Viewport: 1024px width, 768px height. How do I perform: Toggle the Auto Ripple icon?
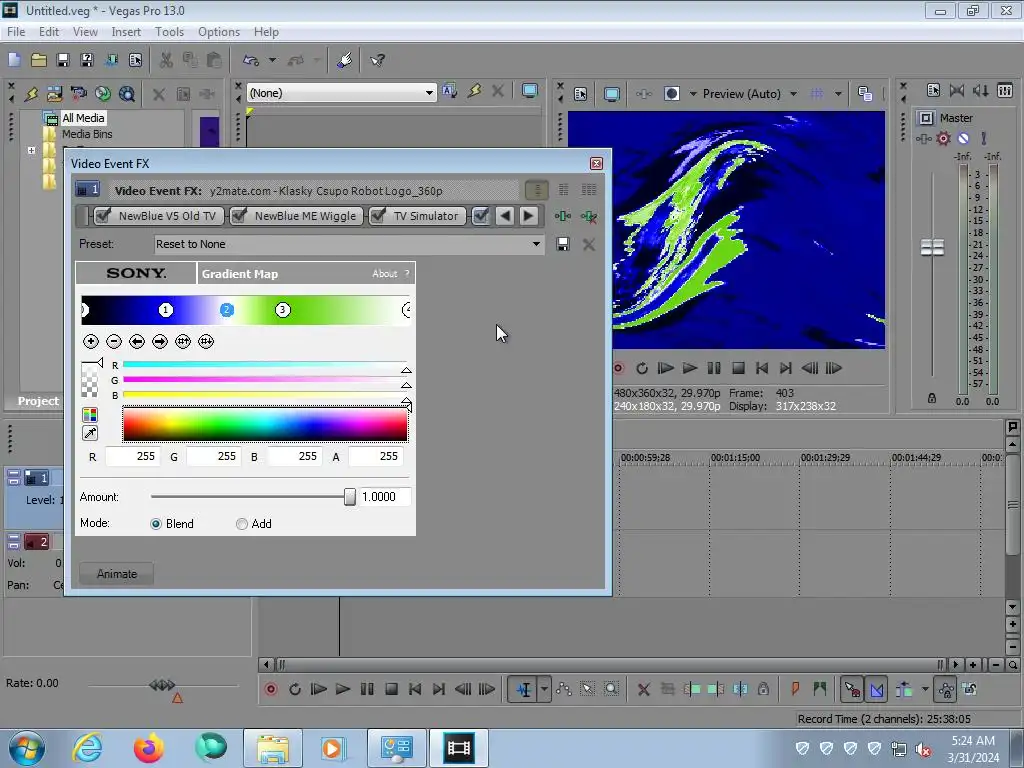pyautogui.click(x=904, y=689)
